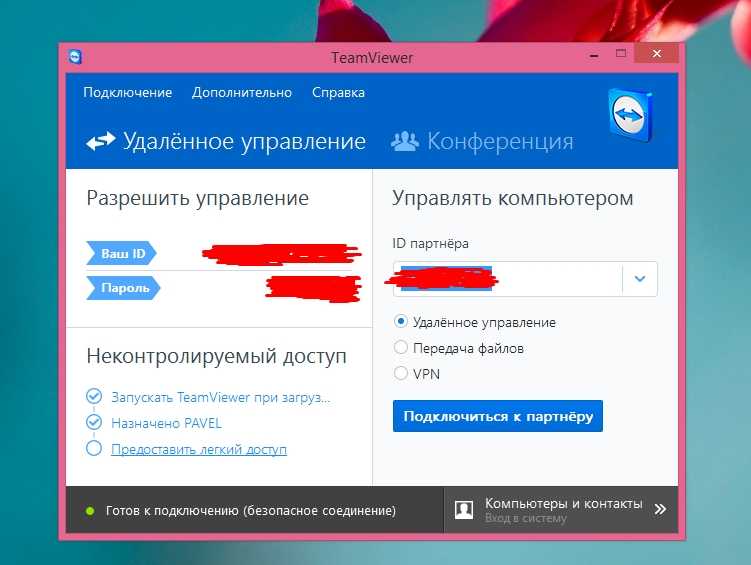Viewport: 751px width, 565px height.
Task: Select Передача файлов radio button
Action: click(x=400, y=347)
